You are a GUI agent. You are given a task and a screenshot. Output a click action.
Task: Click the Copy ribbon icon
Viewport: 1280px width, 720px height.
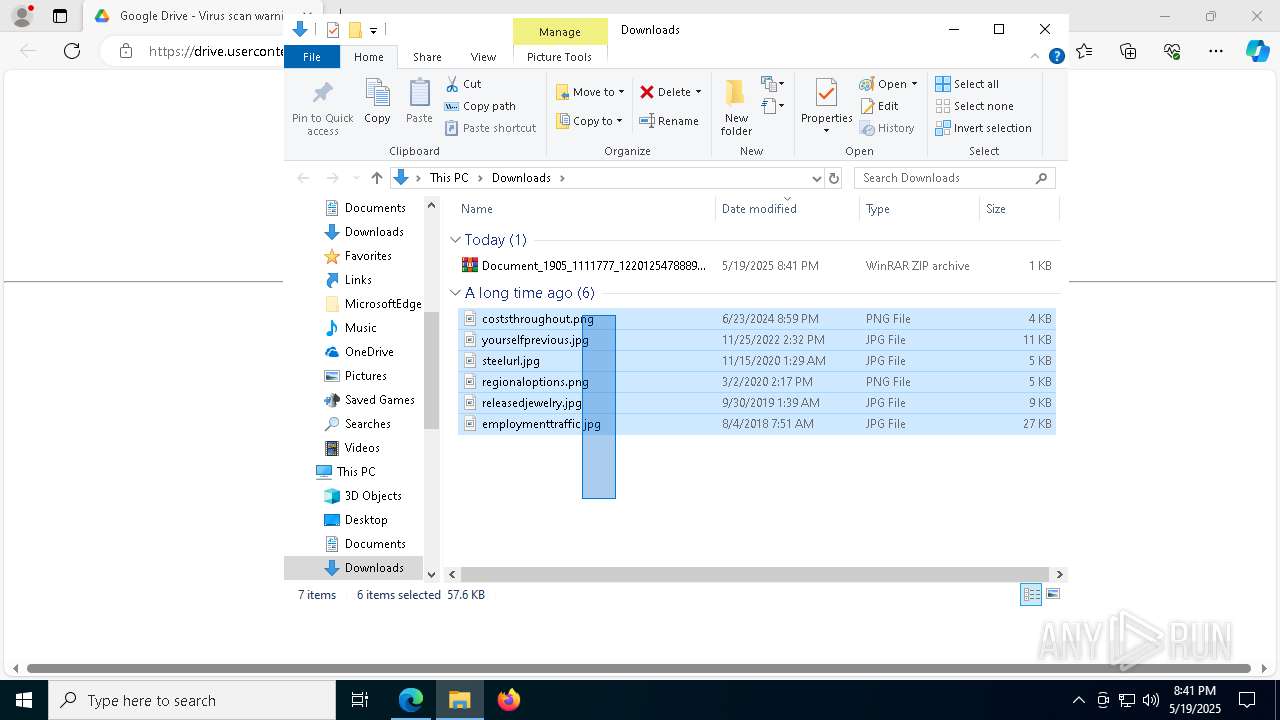(377, 102)
